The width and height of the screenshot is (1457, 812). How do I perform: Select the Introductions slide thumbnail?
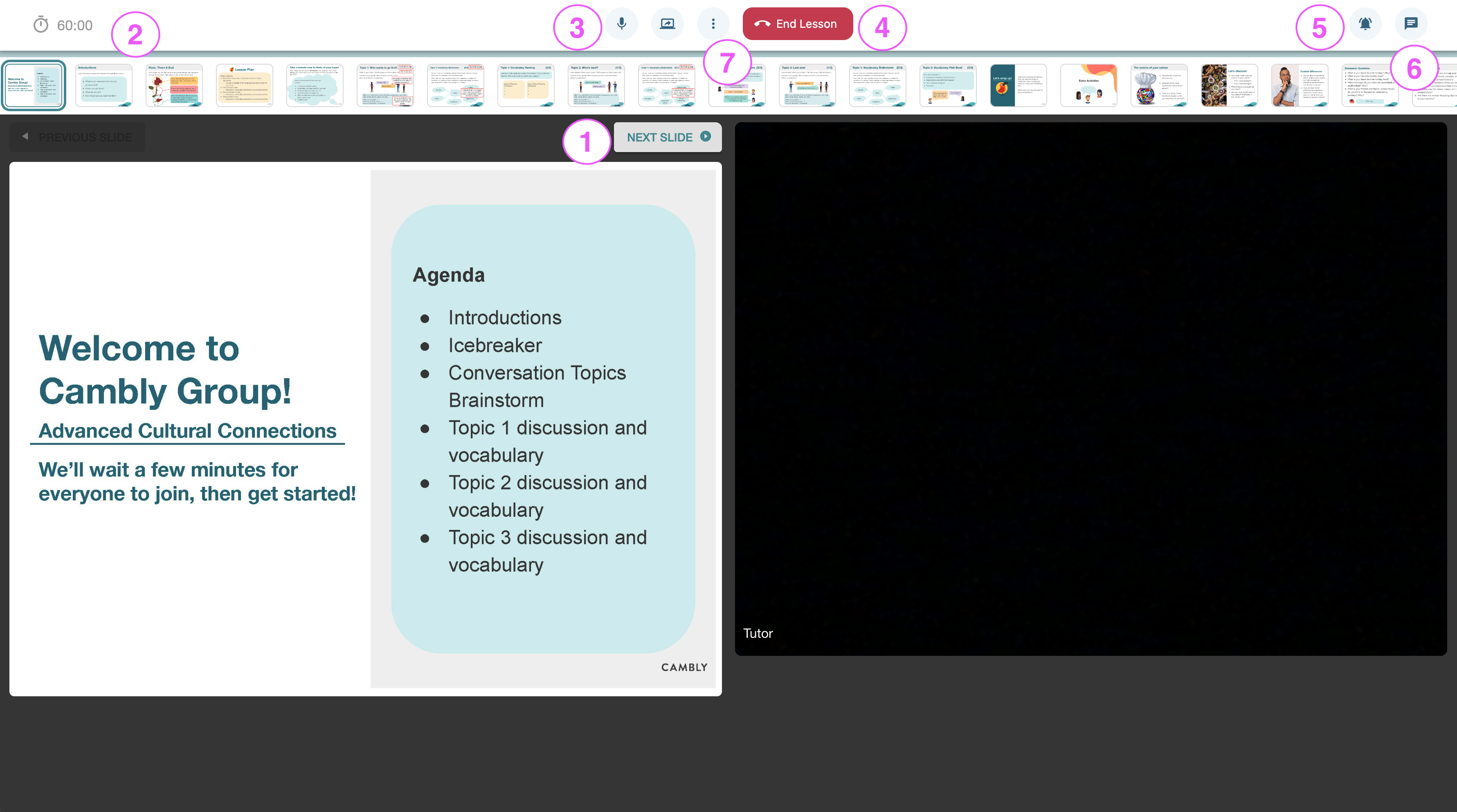tap(103, 85)
